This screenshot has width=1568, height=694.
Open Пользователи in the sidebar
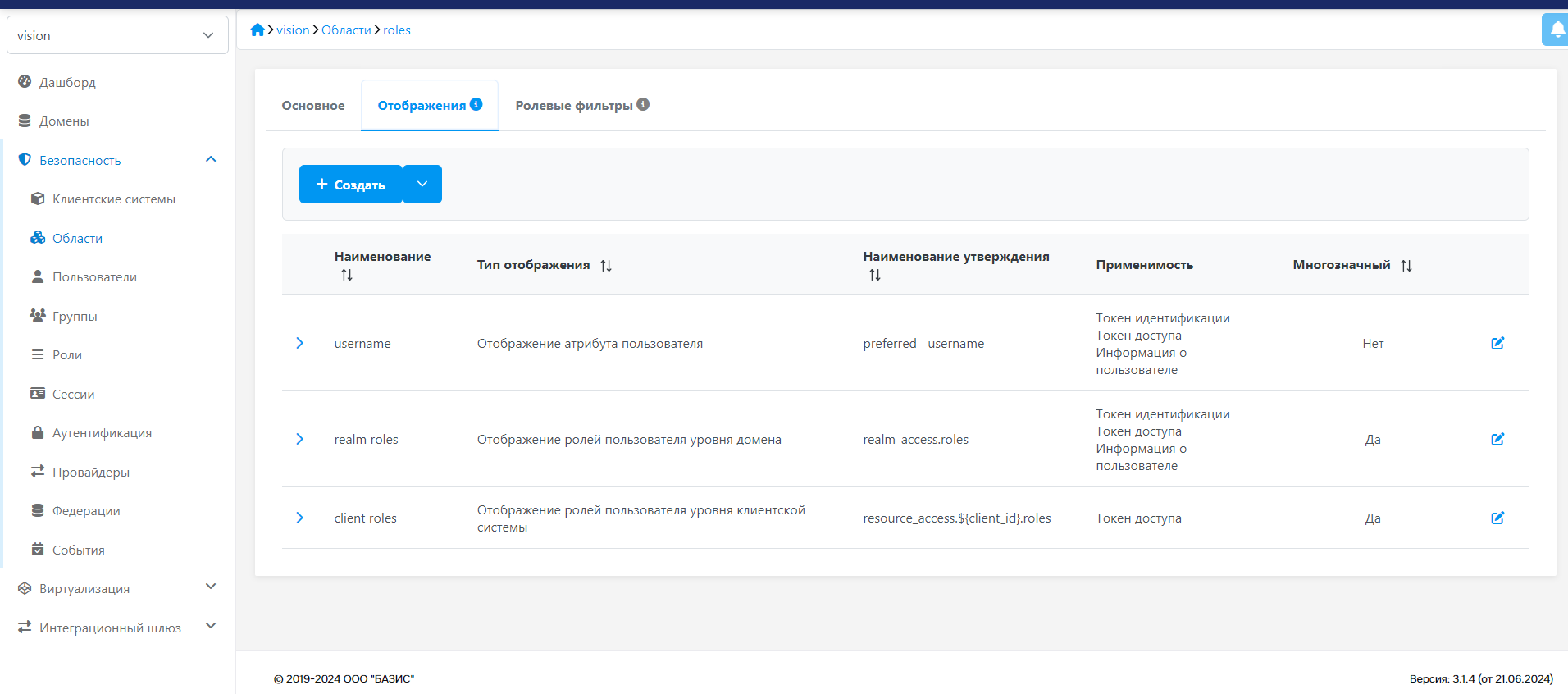click(x=94, y=277)
